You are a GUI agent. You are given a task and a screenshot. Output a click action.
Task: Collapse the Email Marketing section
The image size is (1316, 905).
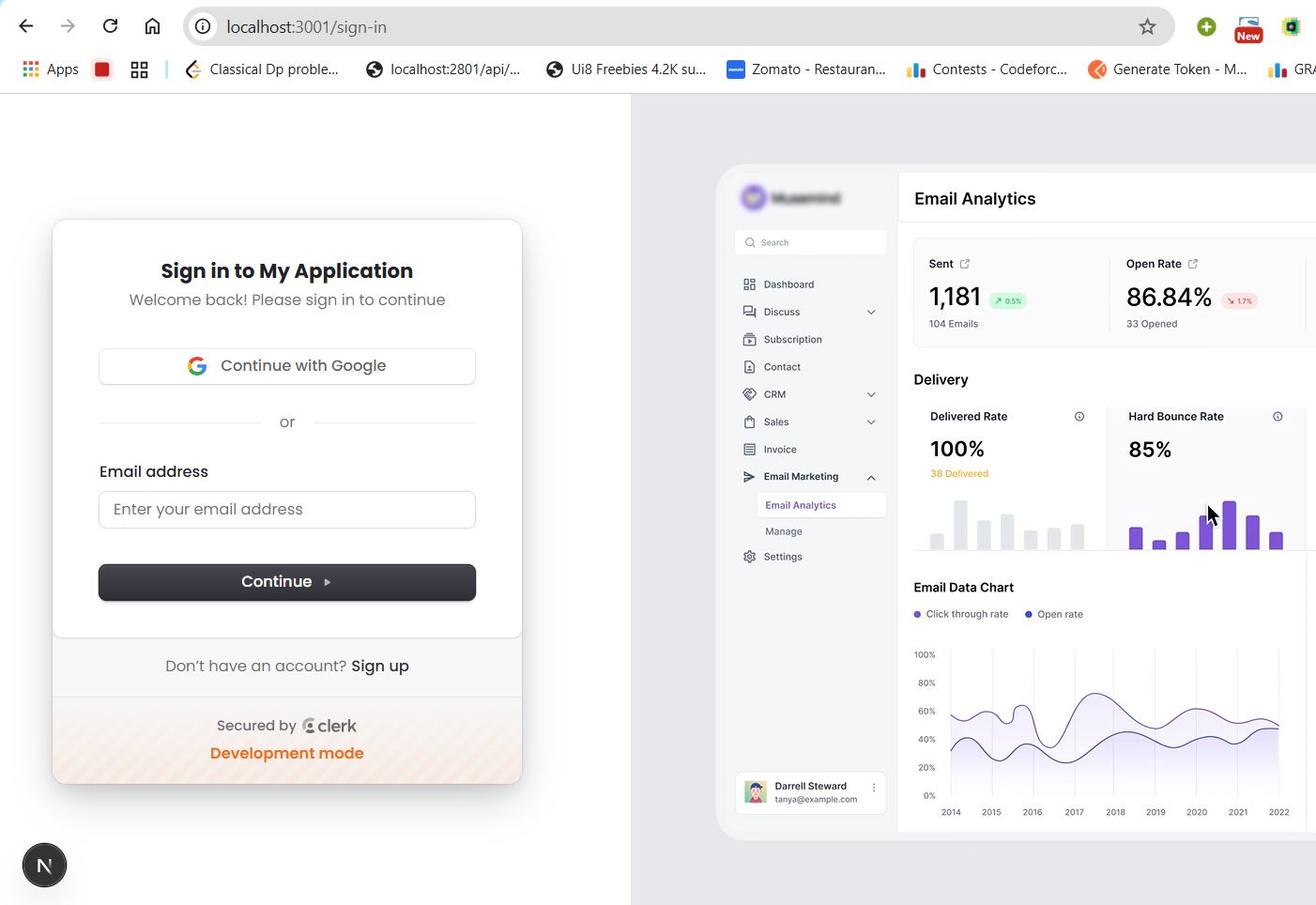pos(871,478)
